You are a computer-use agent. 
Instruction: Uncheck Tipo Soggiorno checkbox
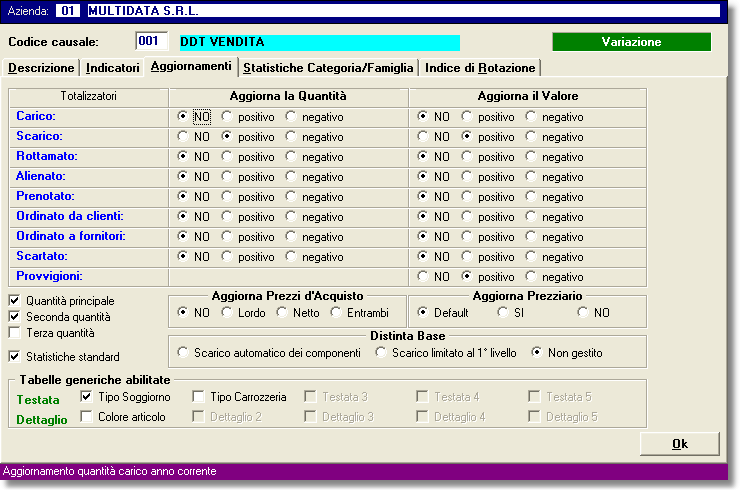click(x=86, y=396)
